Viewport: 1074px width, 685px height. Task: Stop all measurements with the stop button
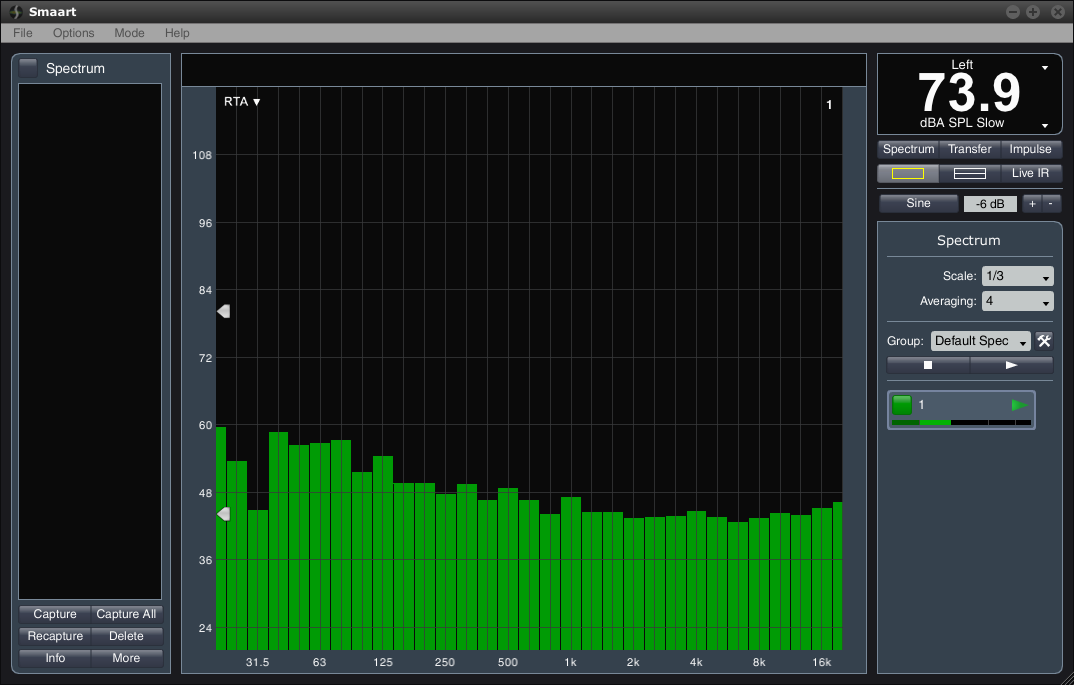click(x=928, y=365)
